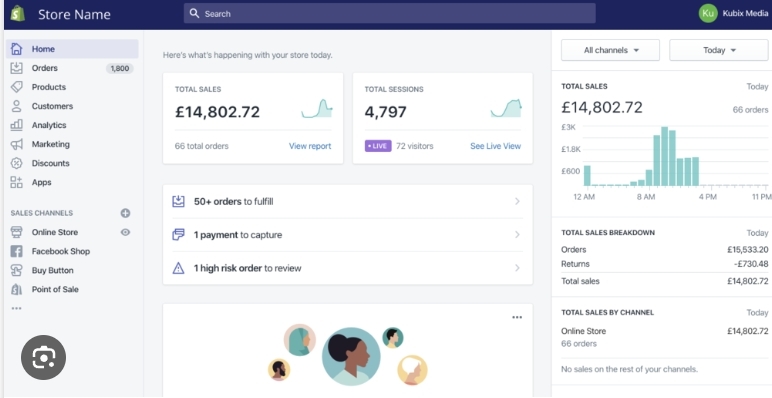
Task: Open the All channels dropdown
Action: coord(610,50)
